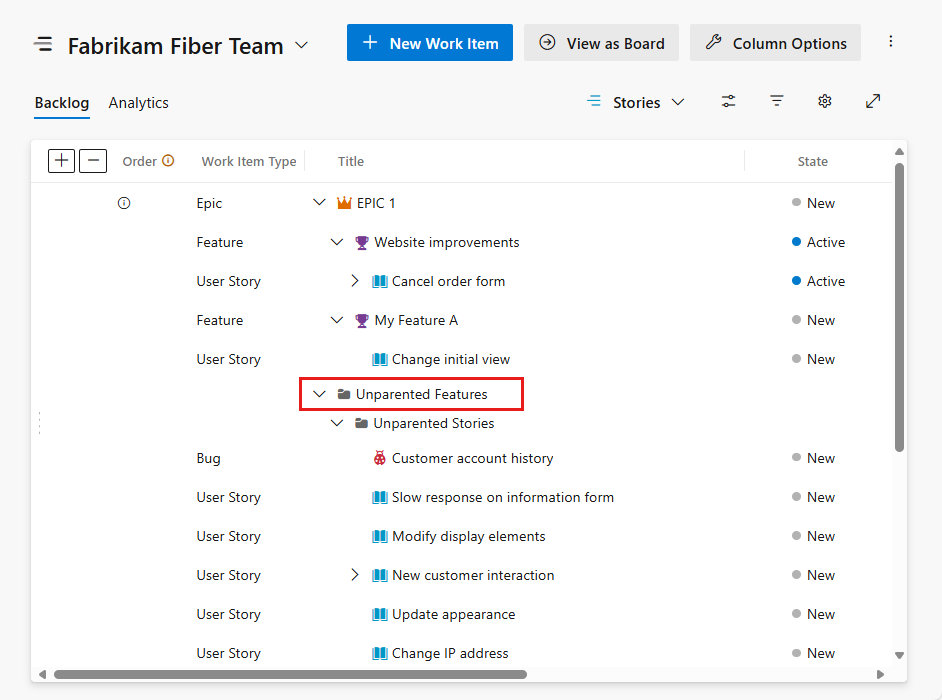This screenshot has height=700, width=942.
Task: Click the New Work Item button
Action: [x=429, y=42]
